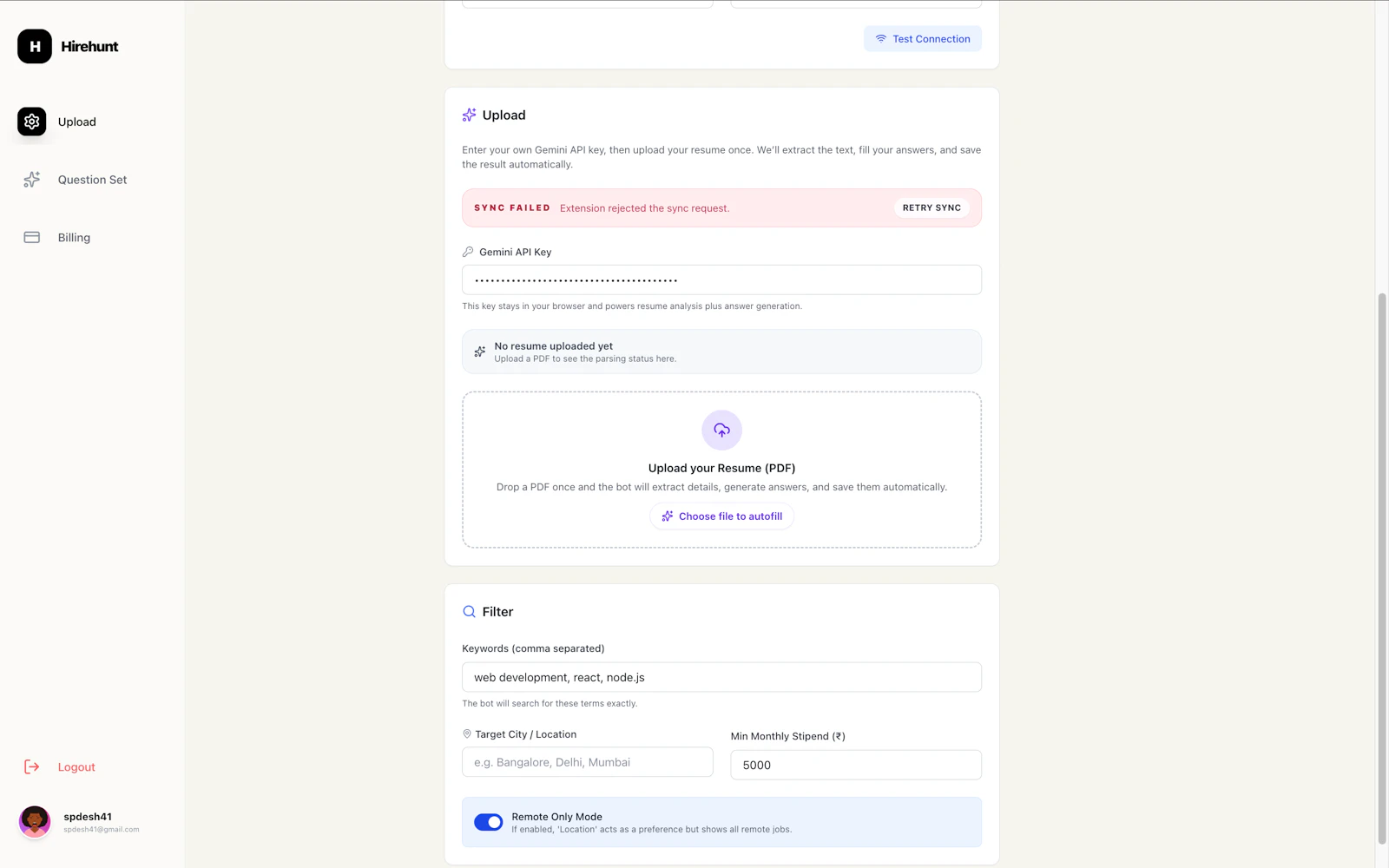Click the Min Monthly Stipend field
Screen dimensions: 1389x868
pyautogui.click(x=856, y=765)
